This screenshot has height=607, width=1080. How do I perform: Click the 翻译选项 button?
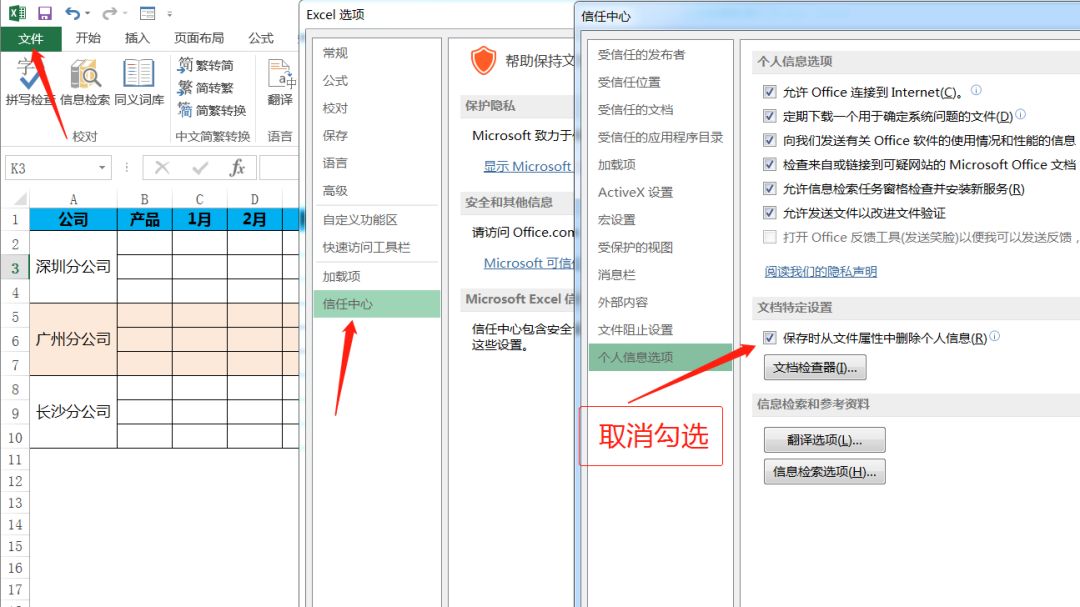[824, 440]
